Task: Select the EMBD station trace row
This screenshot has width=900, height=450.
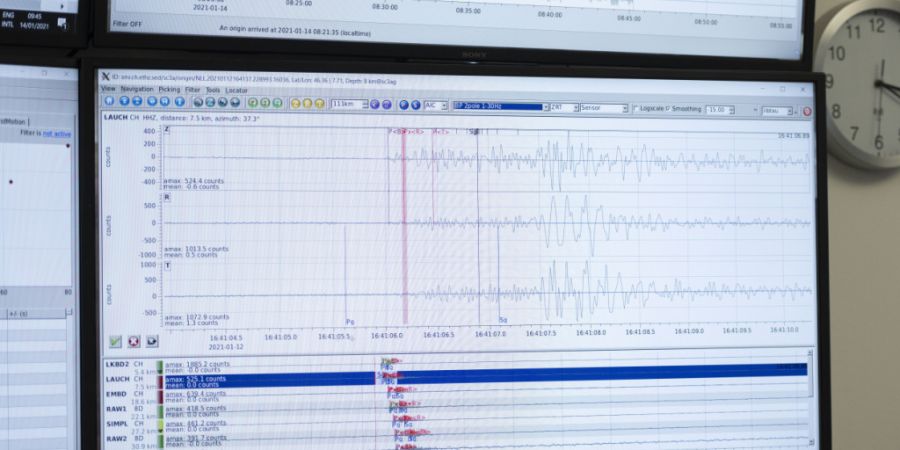Action: (x=118, y=394)
